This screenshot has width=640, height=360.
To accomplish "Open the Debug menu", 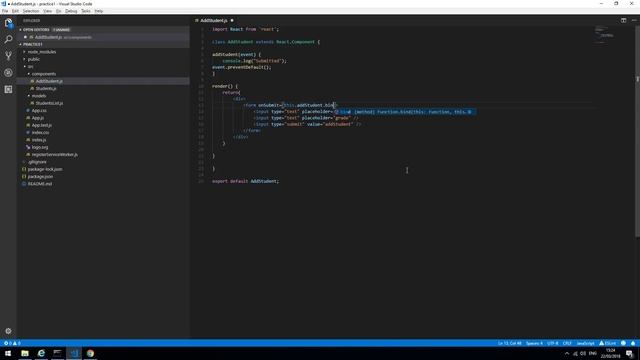I will (x=71, y=11).
